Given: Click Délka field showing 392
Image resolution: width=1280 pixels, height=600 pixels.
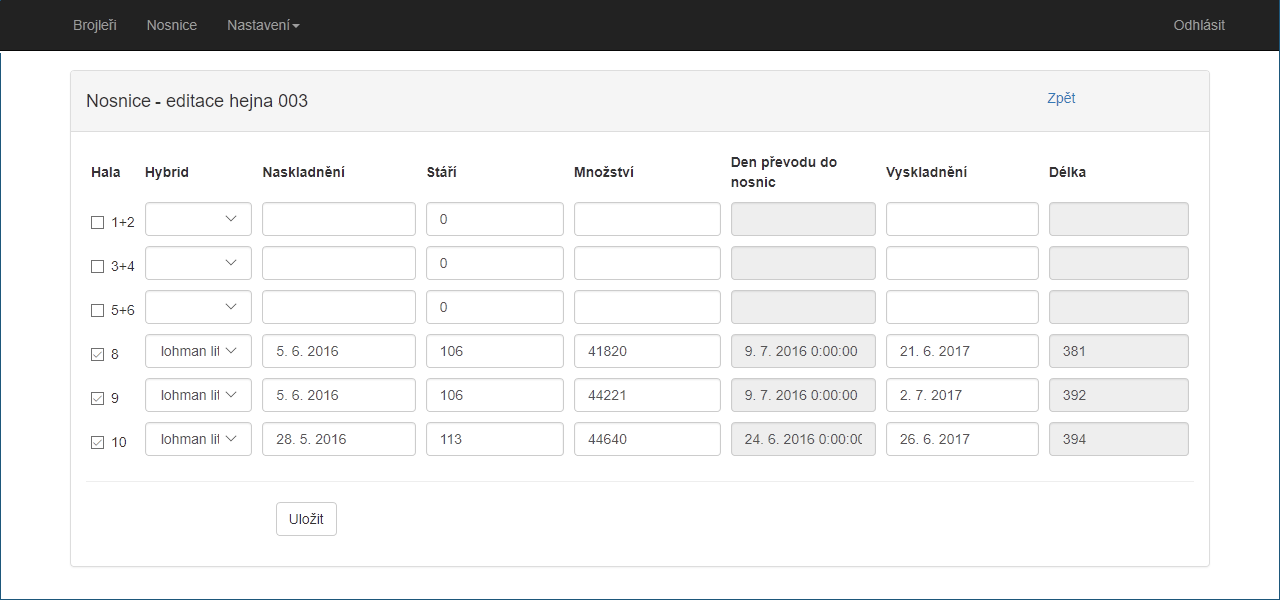Looking at the screenshot, I should click(x=1119, y=395).
